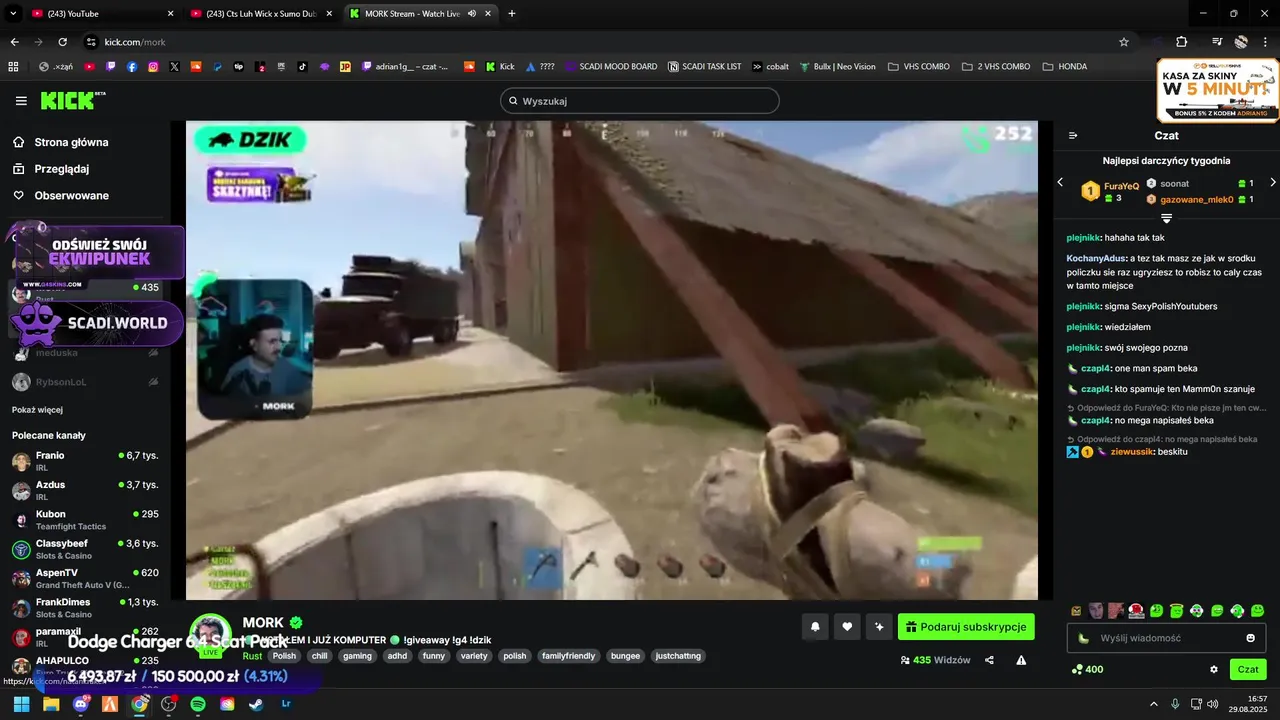Click the sparkle icon button beside the heart

point(879,627)
